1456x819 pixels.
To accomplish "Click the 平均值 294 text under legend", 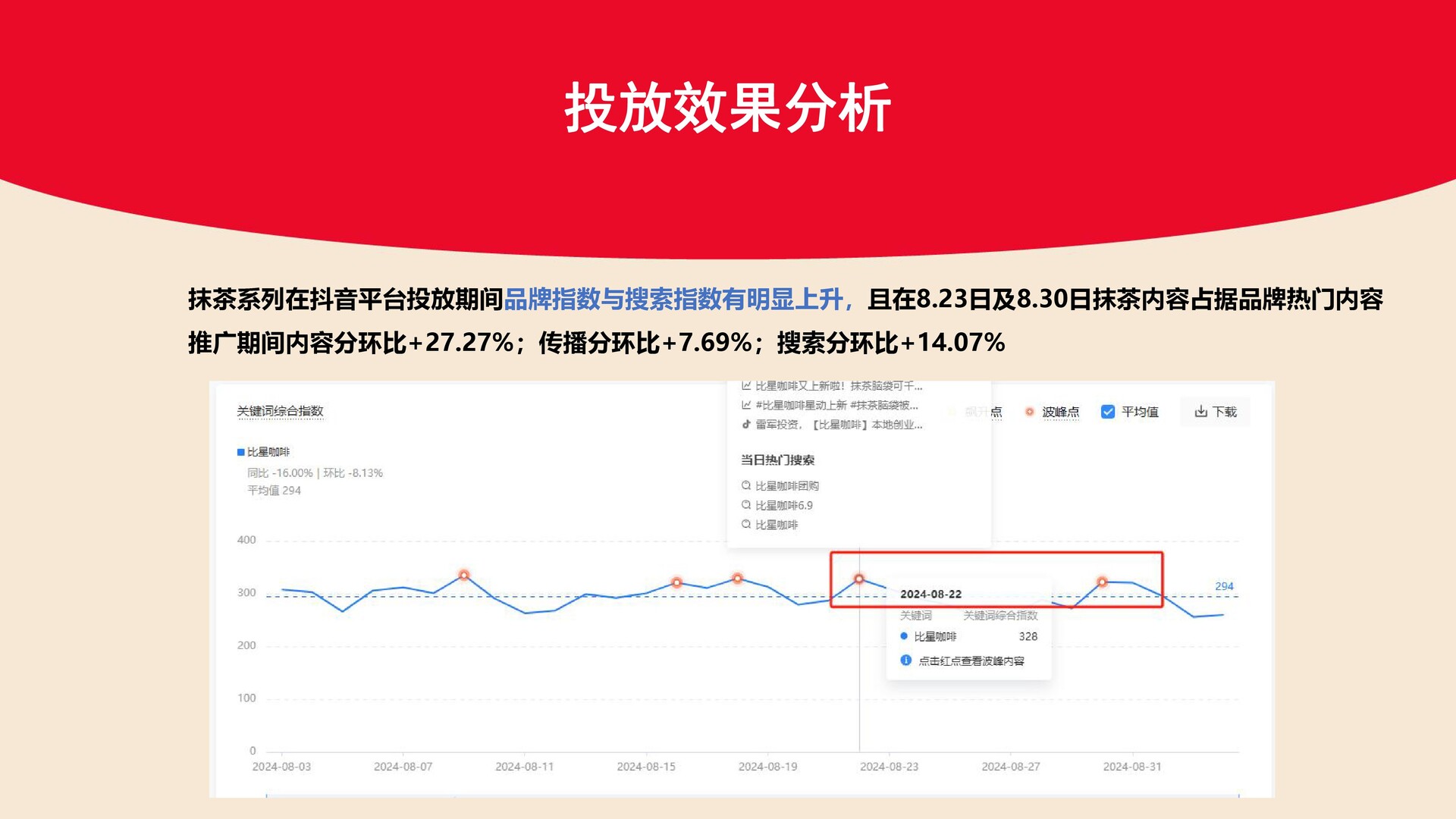I will click(x=274, y=491).
